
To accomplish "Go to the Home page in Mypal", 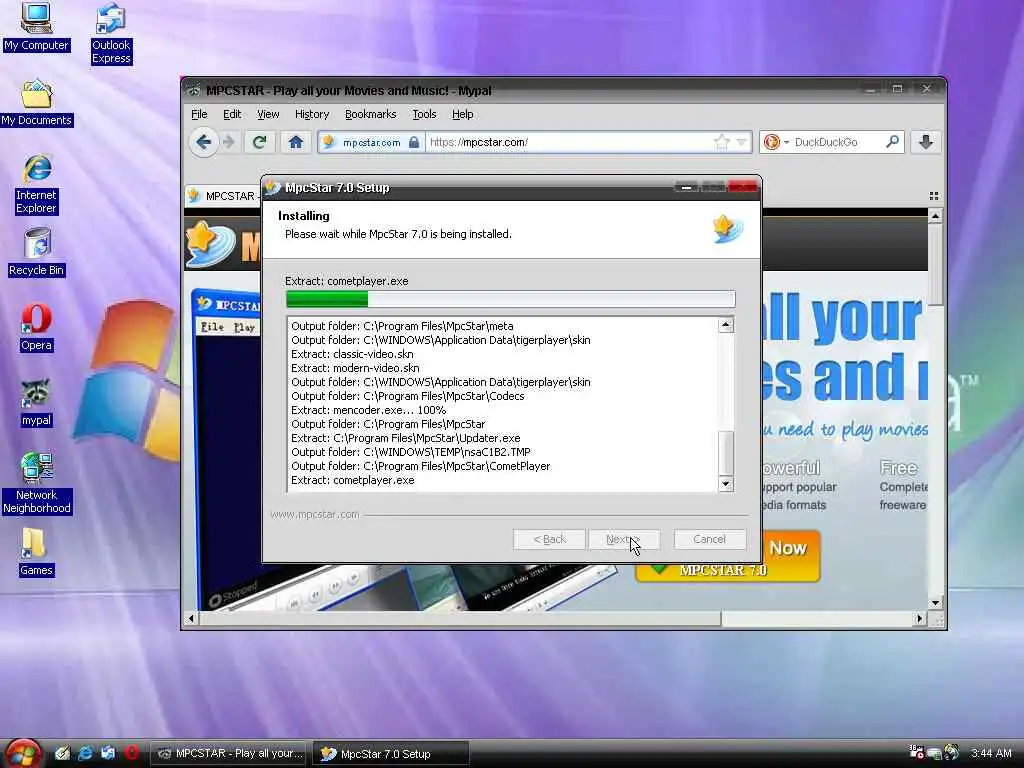I will pyautogui.click(x=296, y=142).
